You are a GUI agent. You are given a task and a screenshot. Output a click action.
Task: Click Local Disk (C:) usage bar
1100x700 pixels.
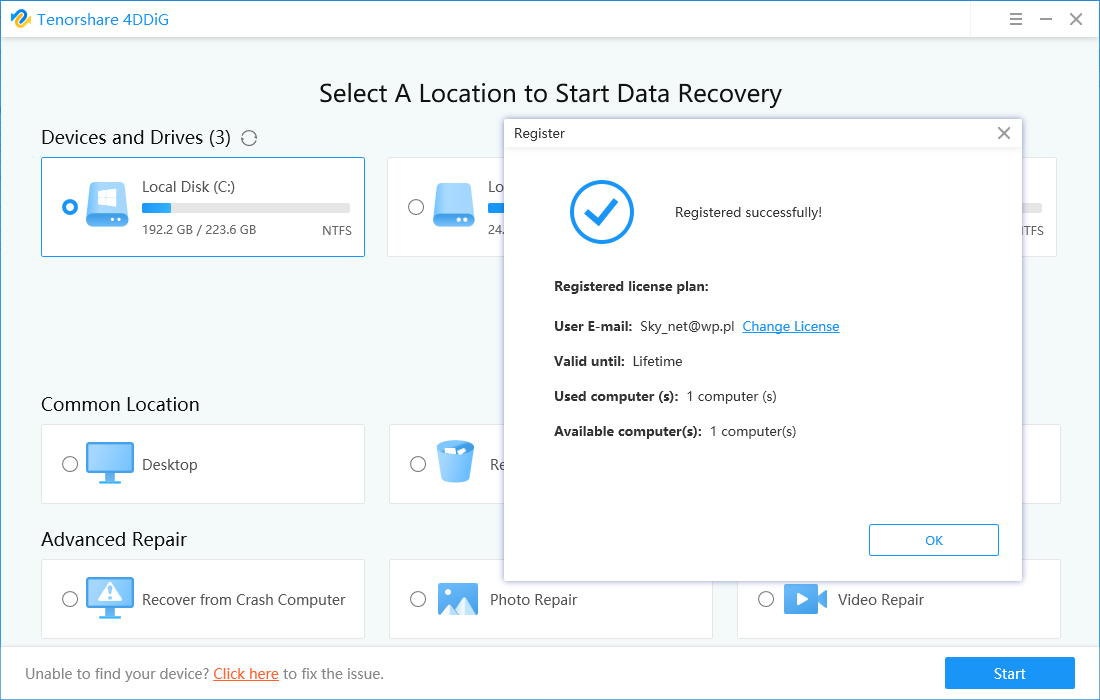coord(246,208)
